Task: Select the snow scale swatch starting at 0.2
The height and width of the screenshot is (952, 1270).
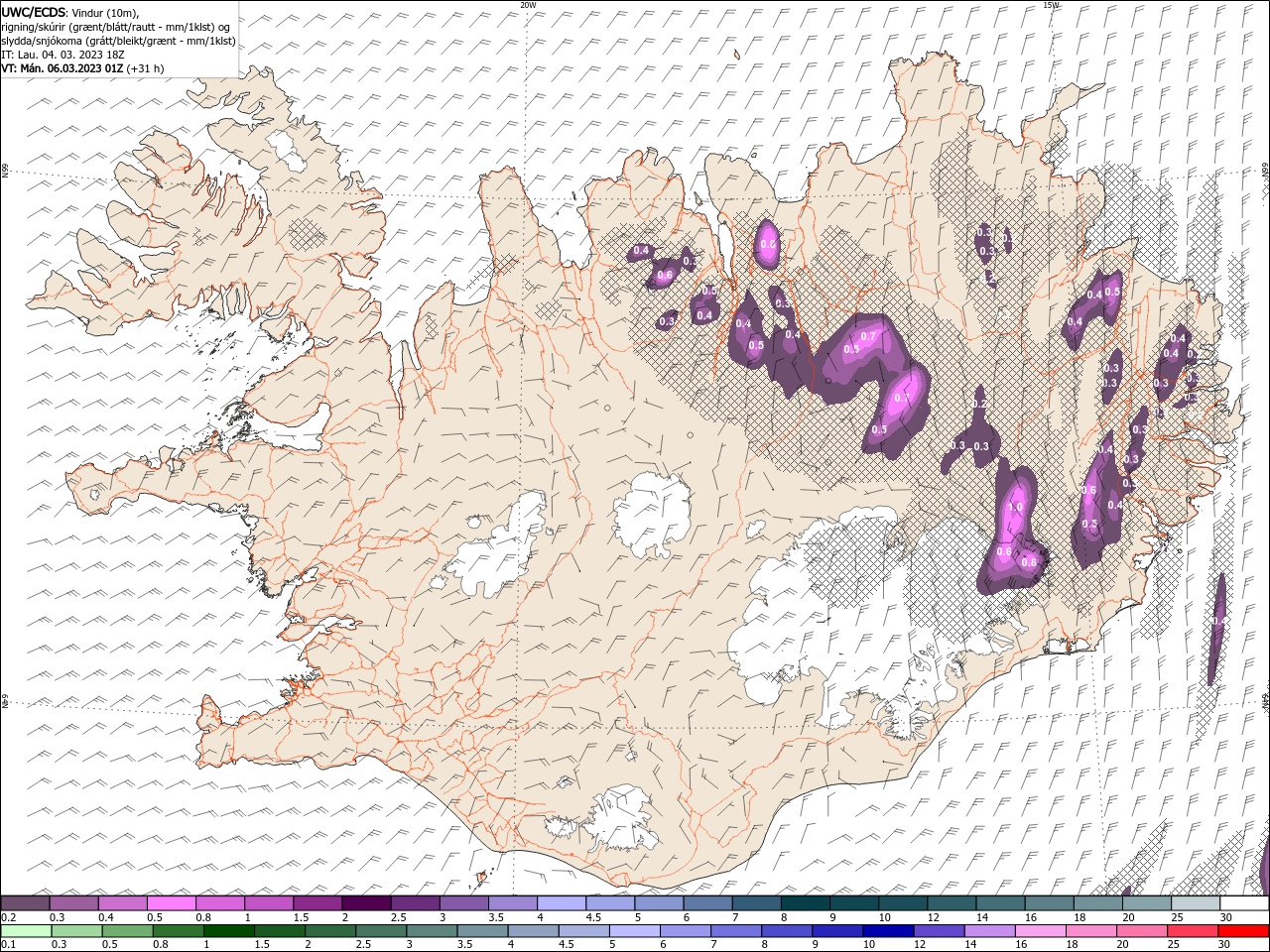Action: pos(26,903)
